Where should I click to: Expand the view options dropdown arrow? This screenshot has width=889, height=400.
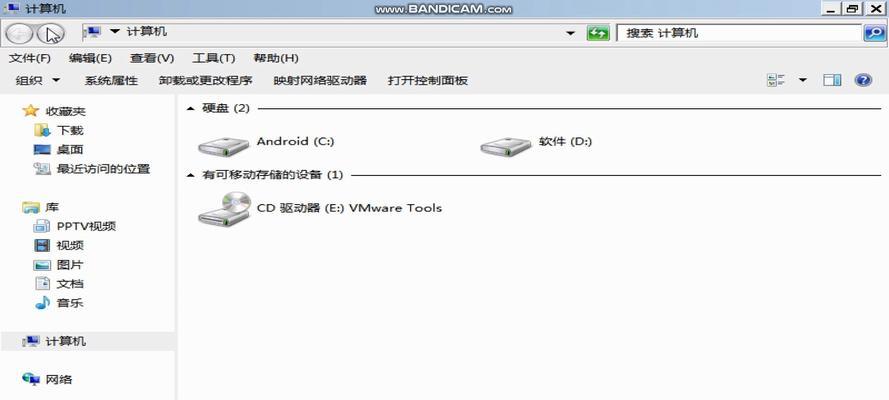click(x=802, y=80)
